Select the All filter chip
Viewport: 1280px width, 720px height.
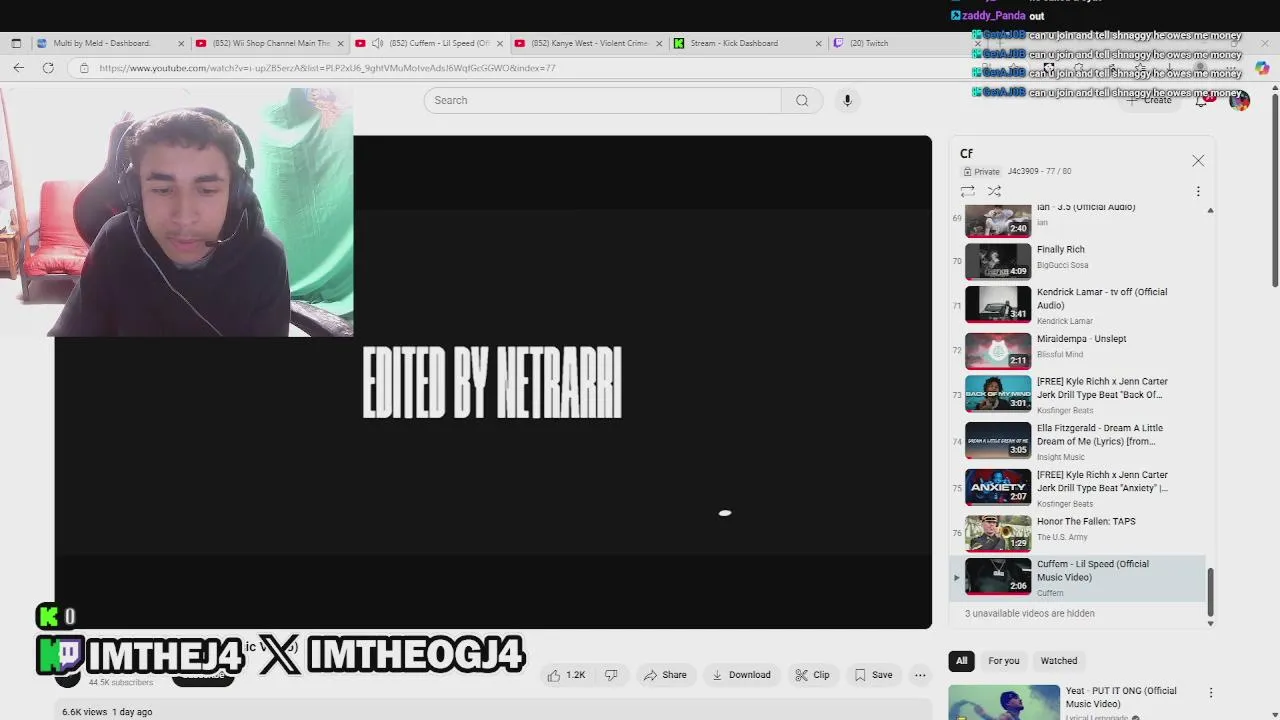(961, 661)
